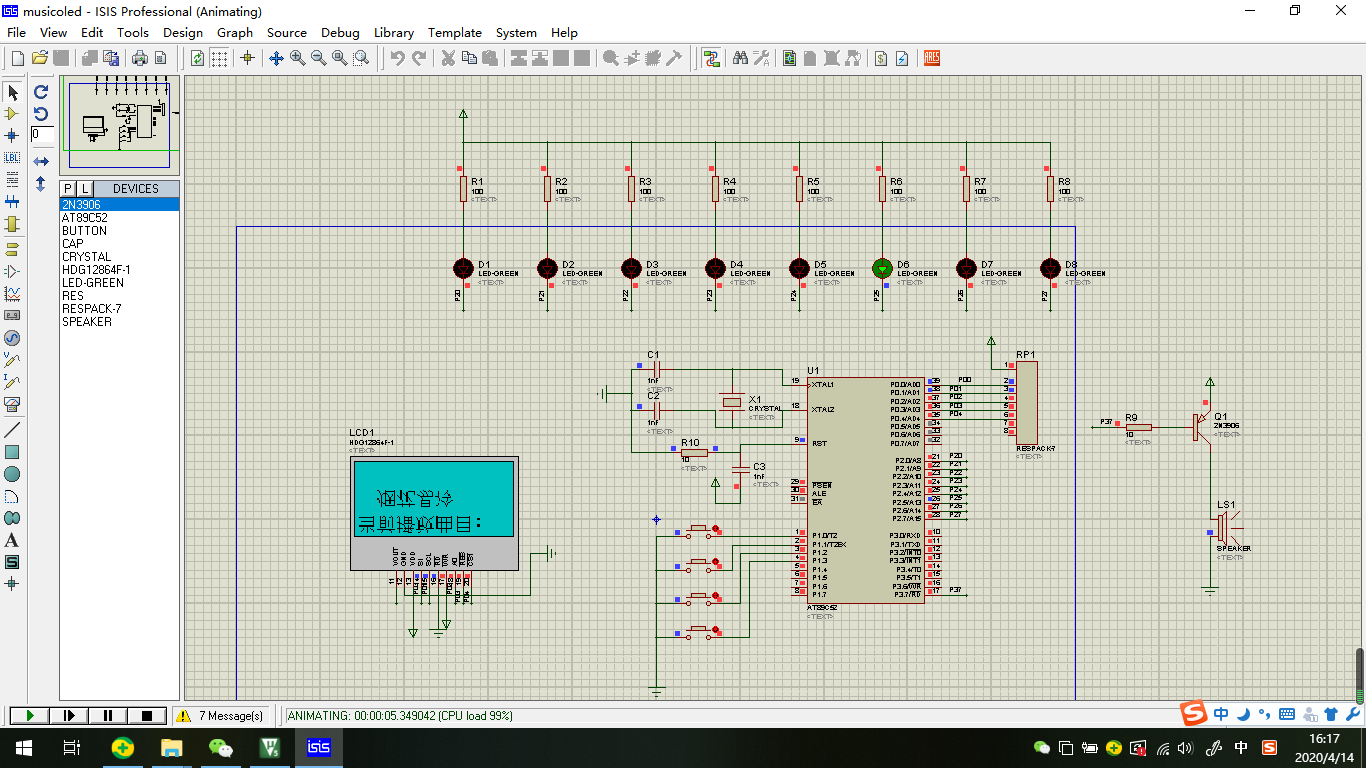
Task: Choose the Component Mode tool
Action: point(13,114)
